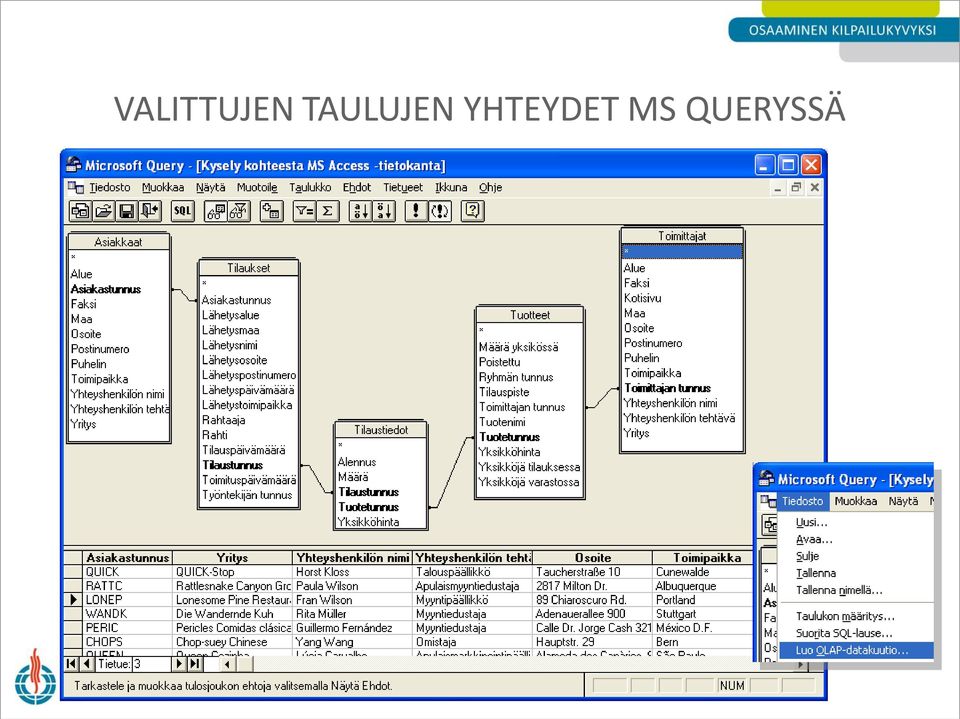The image size is (960, 719).
Task: Toggle the Auto Query icon
Action: (x=440, y=211)
